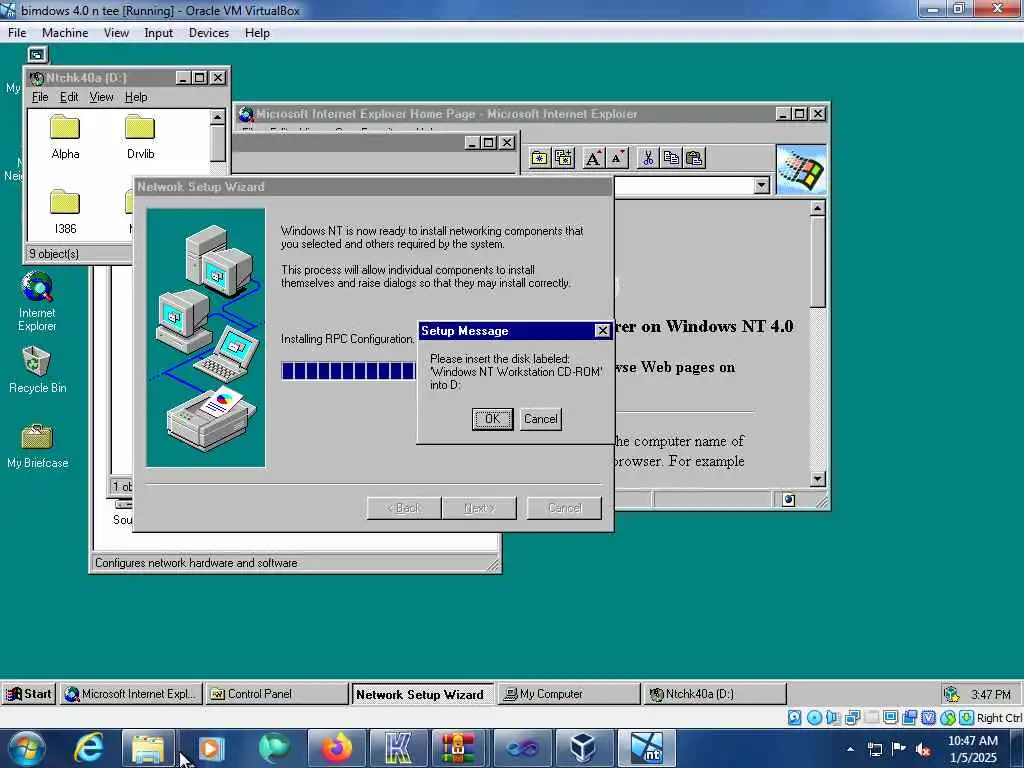Click the '9 object(s)' status bar text
This screenshot has height=768, width=1024.
pos(54,253)
